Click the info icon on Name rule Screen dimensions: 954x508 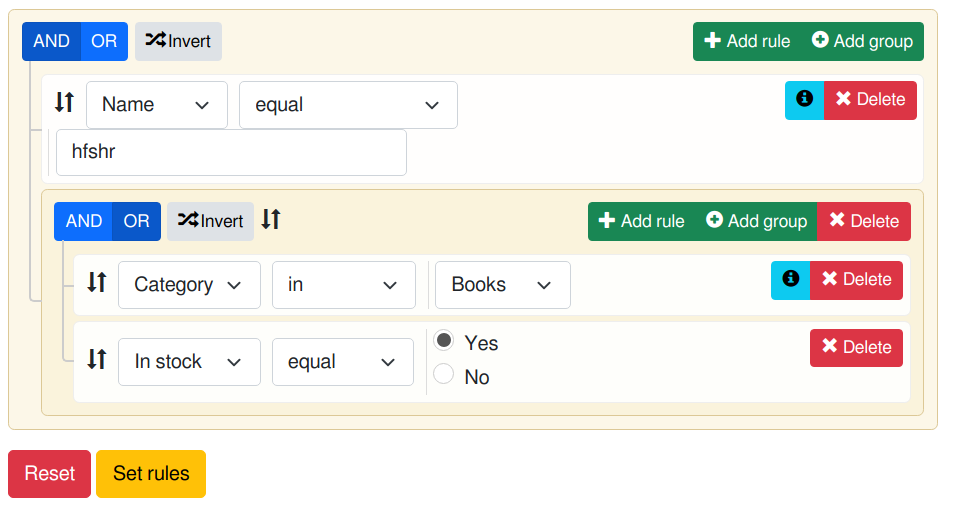[x=804, y=100]
